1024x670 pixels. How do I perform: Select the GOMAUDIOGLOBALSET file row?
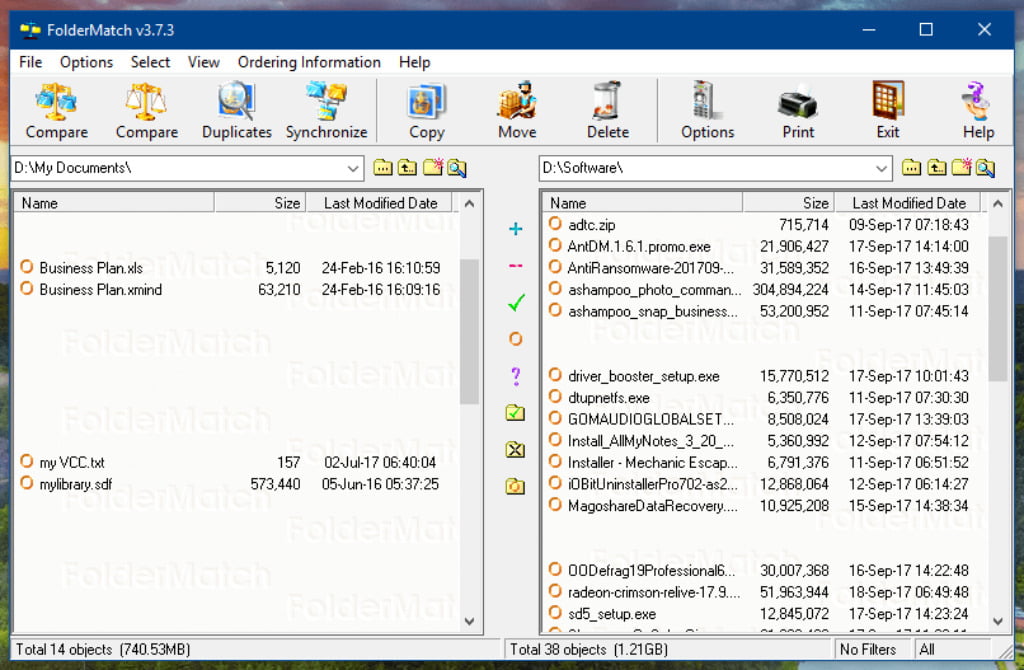(759, 419)
